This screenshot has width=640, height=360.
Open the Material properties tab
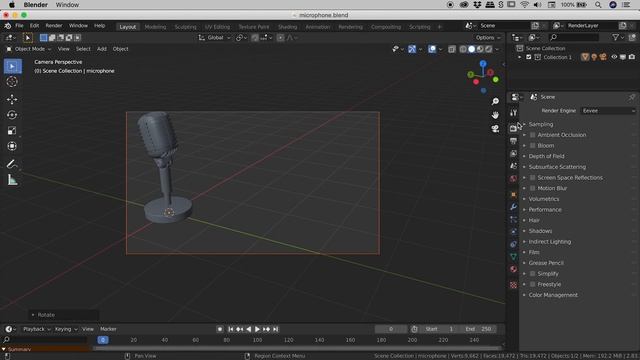coord(513,269)
